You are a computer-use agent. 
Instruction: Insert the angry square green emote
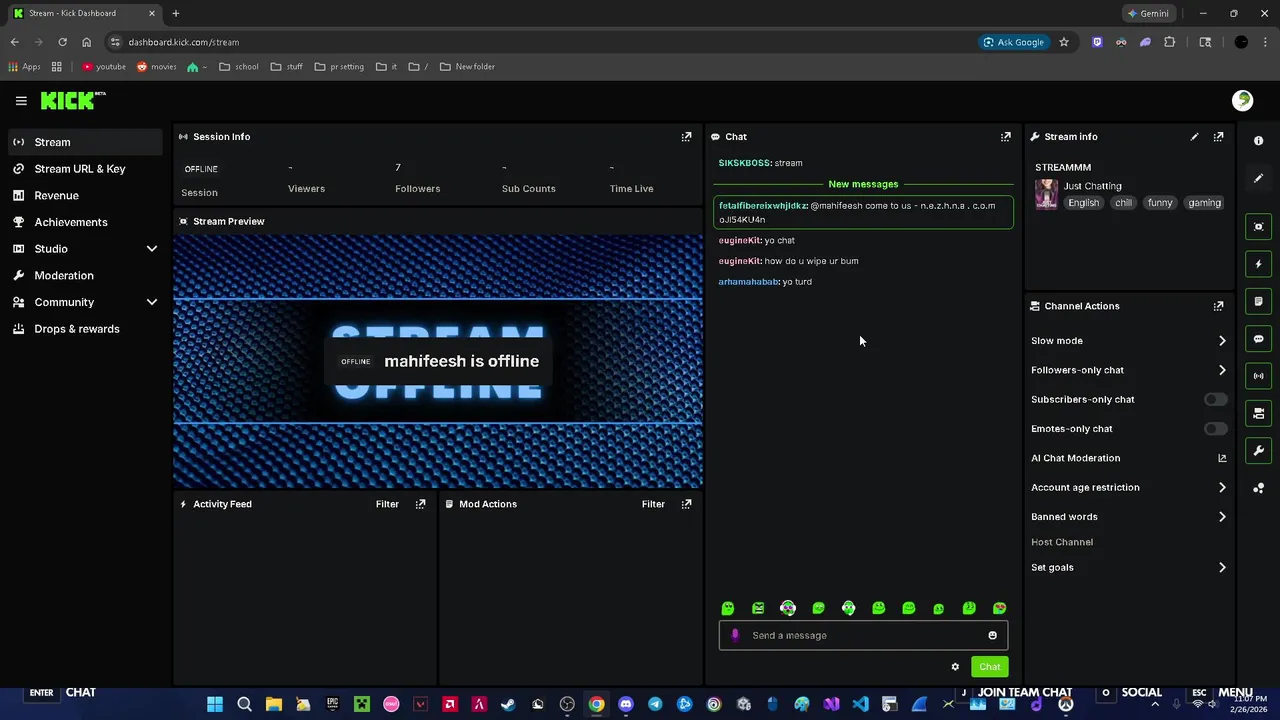(x=758, y=608)
